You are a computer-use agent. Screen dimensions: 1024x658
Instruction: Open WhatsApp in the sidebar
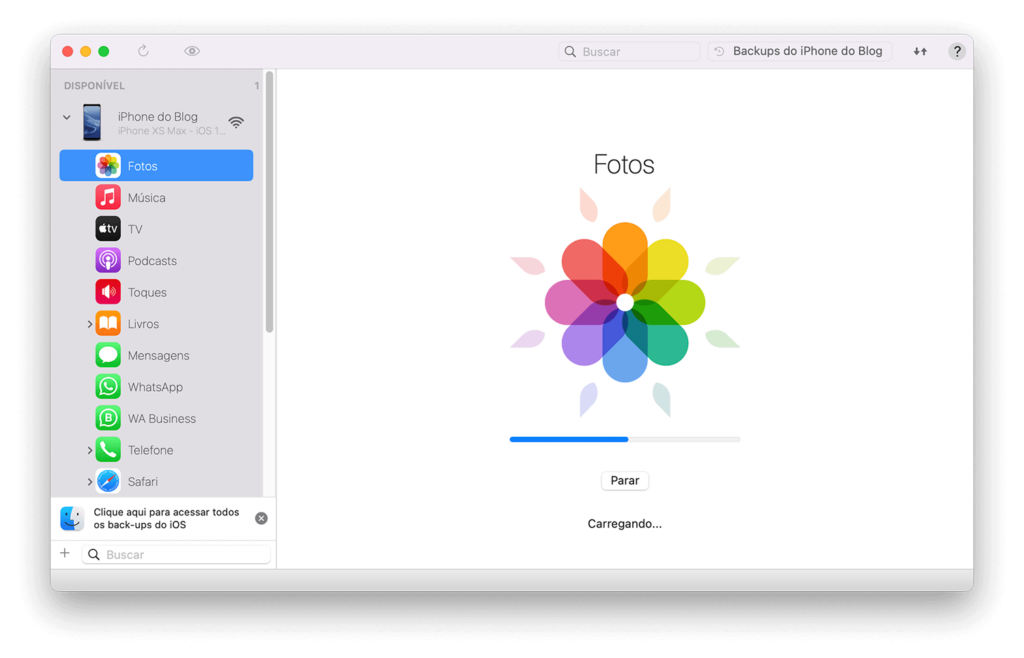tap(155, 387)
